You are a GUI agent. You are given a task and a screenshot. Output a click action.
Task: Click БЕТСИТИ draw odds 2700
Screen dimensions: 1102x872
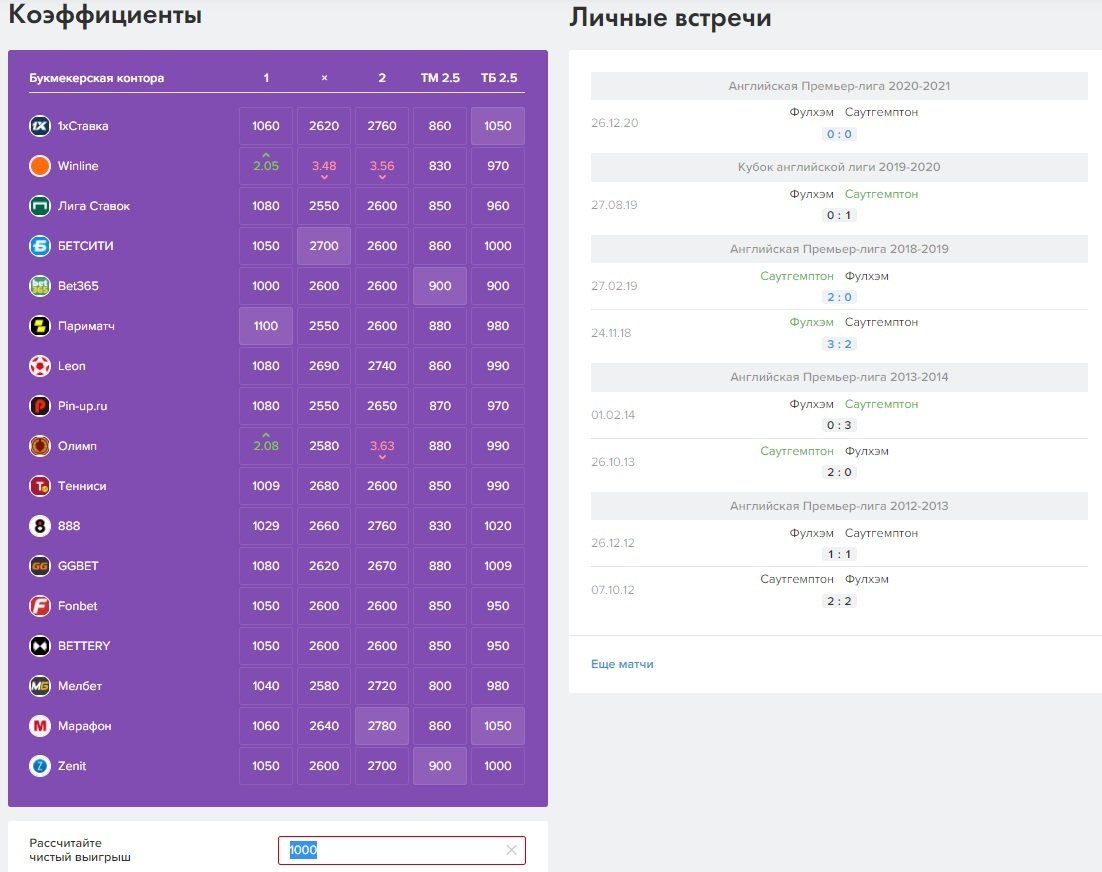(324, 246)
